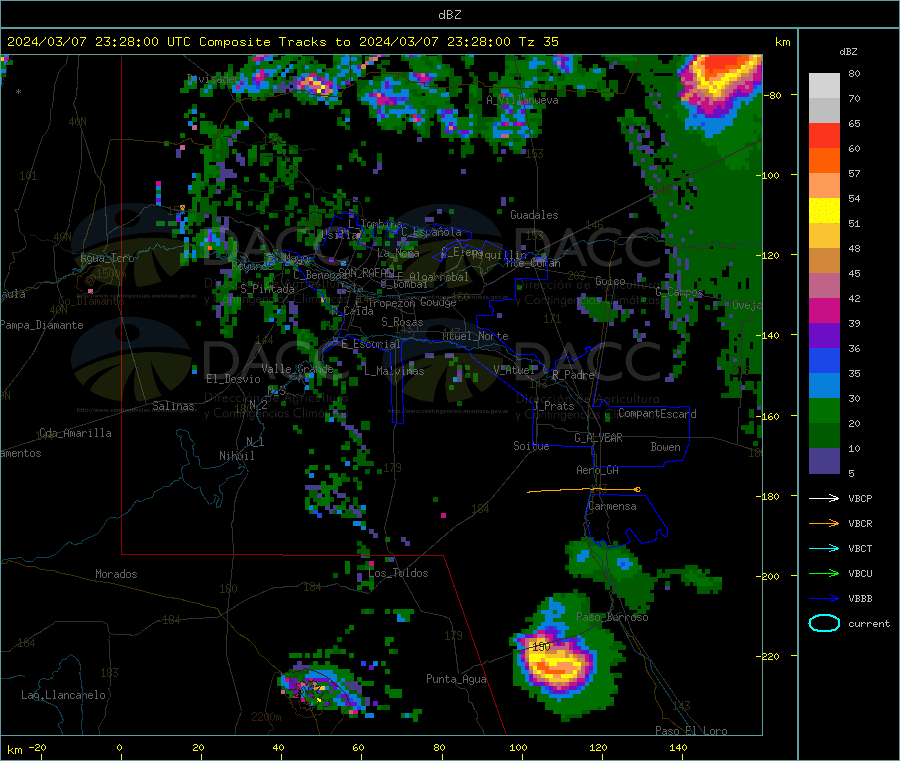Select the gray 70 dBZ swatch
900x761 pixels.
tap(824, 111)
